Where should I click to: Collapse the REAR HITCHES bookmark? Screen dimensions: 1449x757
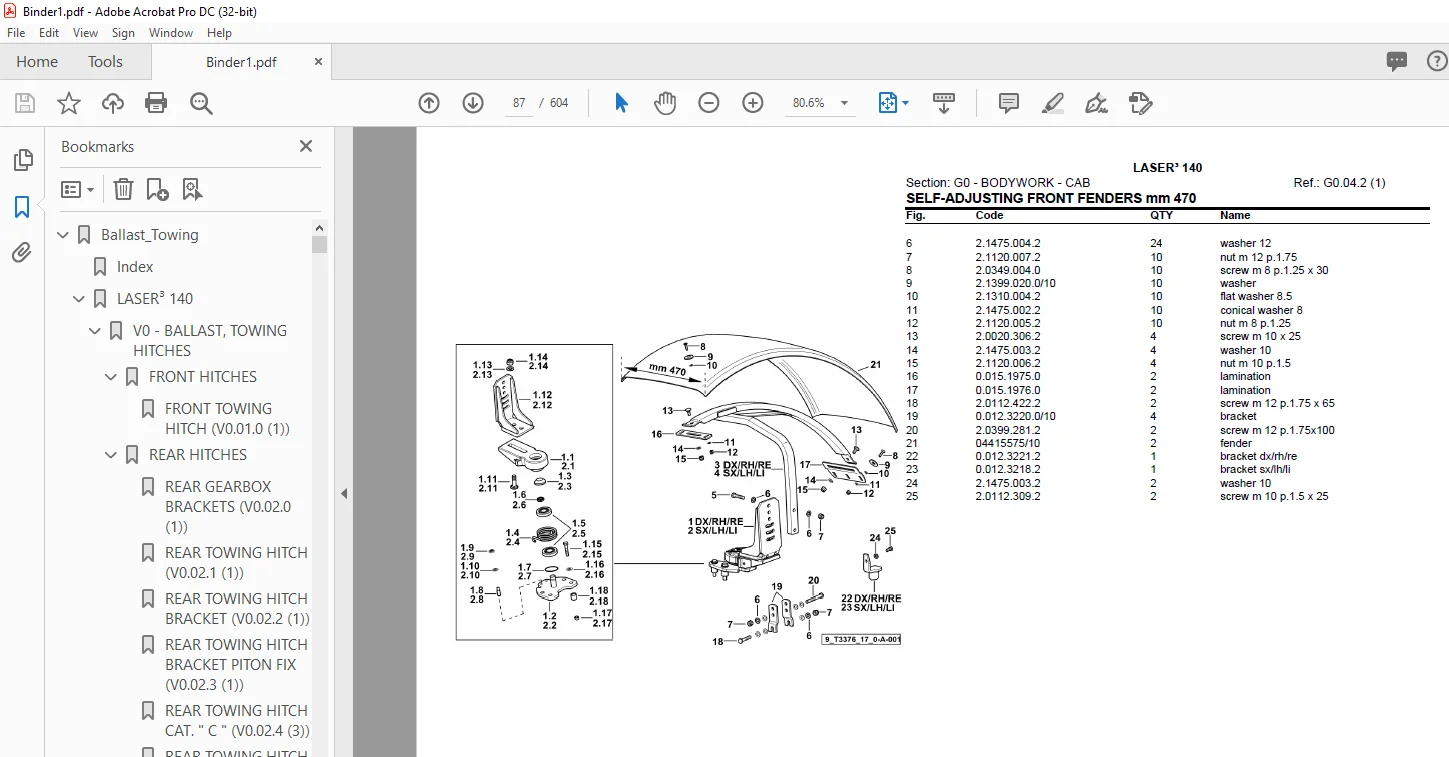pos(112,455)
